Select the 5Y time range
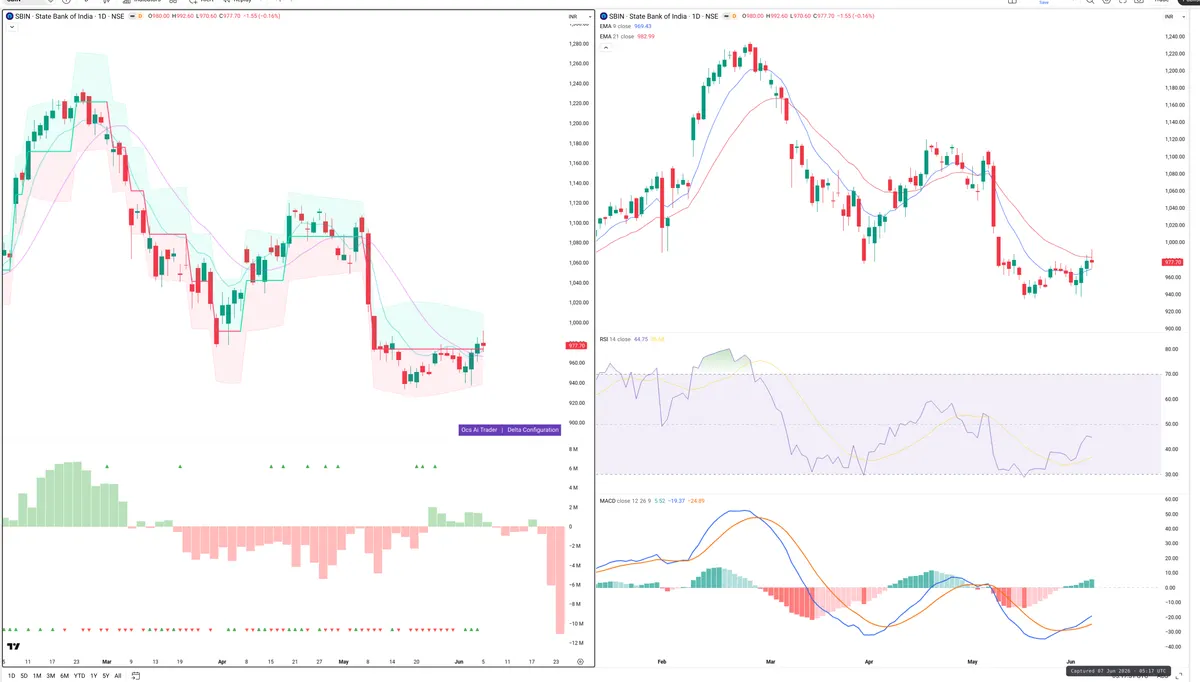Screen dimensions: 1200x682 [x=106, y=676]
